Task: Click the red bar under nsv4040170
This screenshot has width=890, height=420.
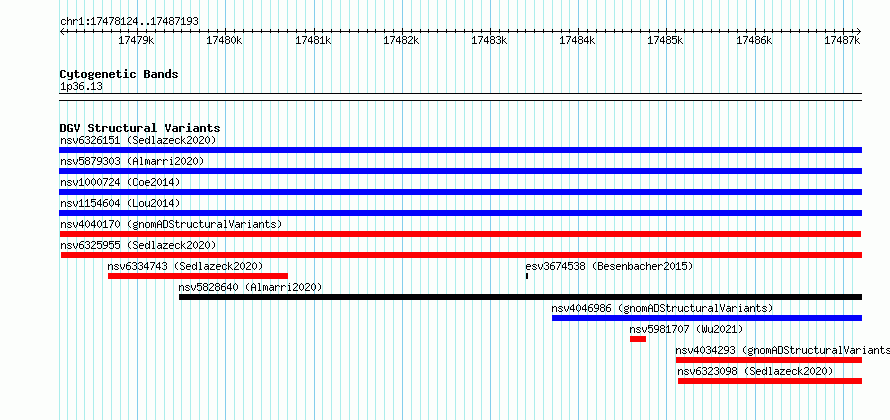Action: coord(460,234)
